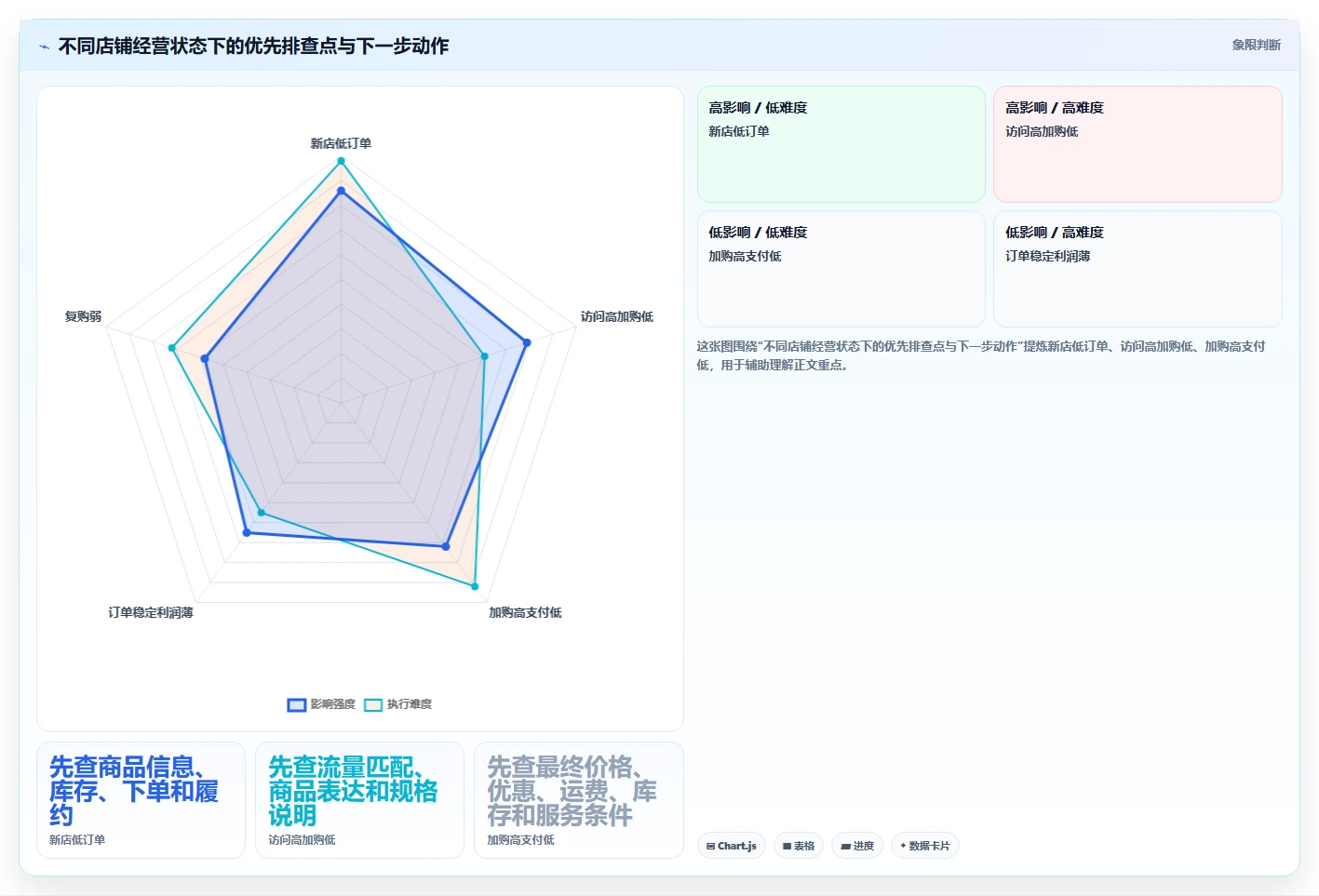Open the card 先查流量匹配、商品表达和规格说明
Image resolution: width=1319 pixels, height=896 pixels.
(x=359, y=800)
